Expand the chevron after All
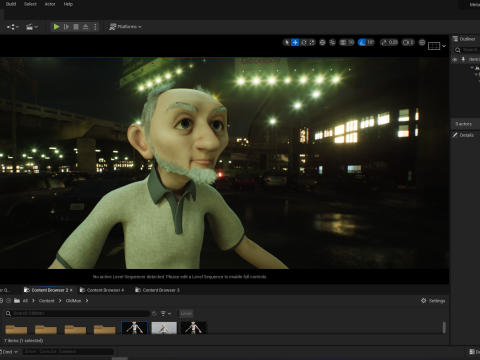Image resolution: width=480 pixels, height=360 pixels. [x=33, y=301]
